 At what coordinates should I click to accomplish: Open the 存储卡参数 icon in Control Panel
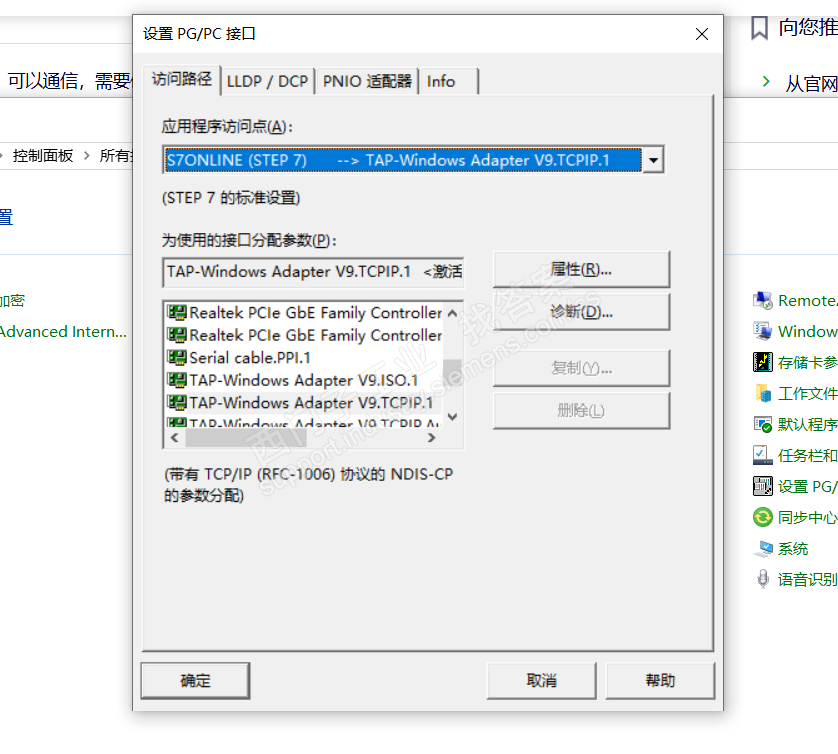pyautogui.click(x=763, y=362)
